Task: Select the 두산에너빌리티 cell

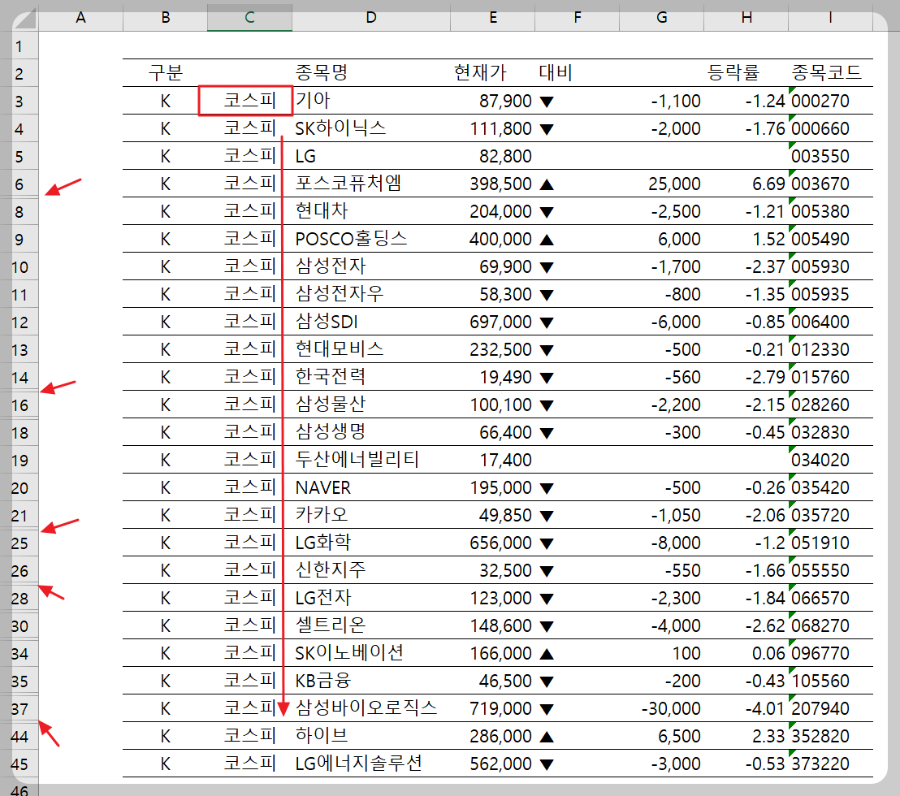Action: tap(371, 460)
